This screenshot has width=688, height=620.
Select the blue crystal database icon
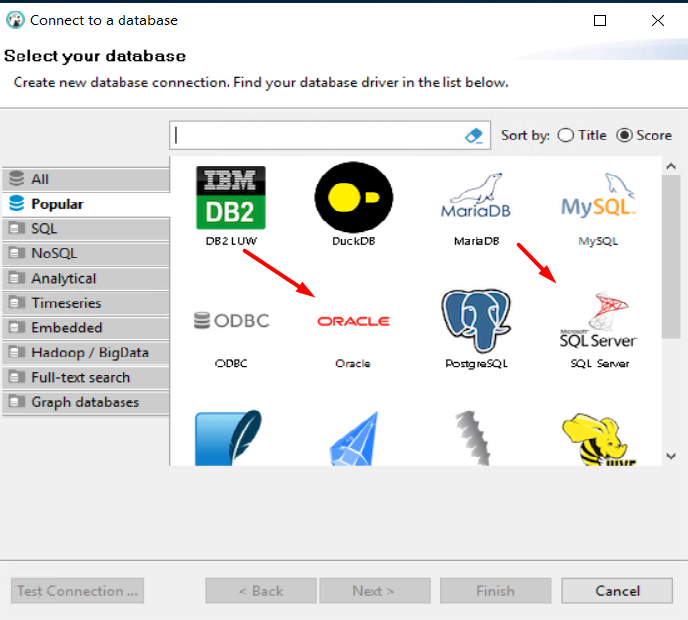tap(354, 438)
